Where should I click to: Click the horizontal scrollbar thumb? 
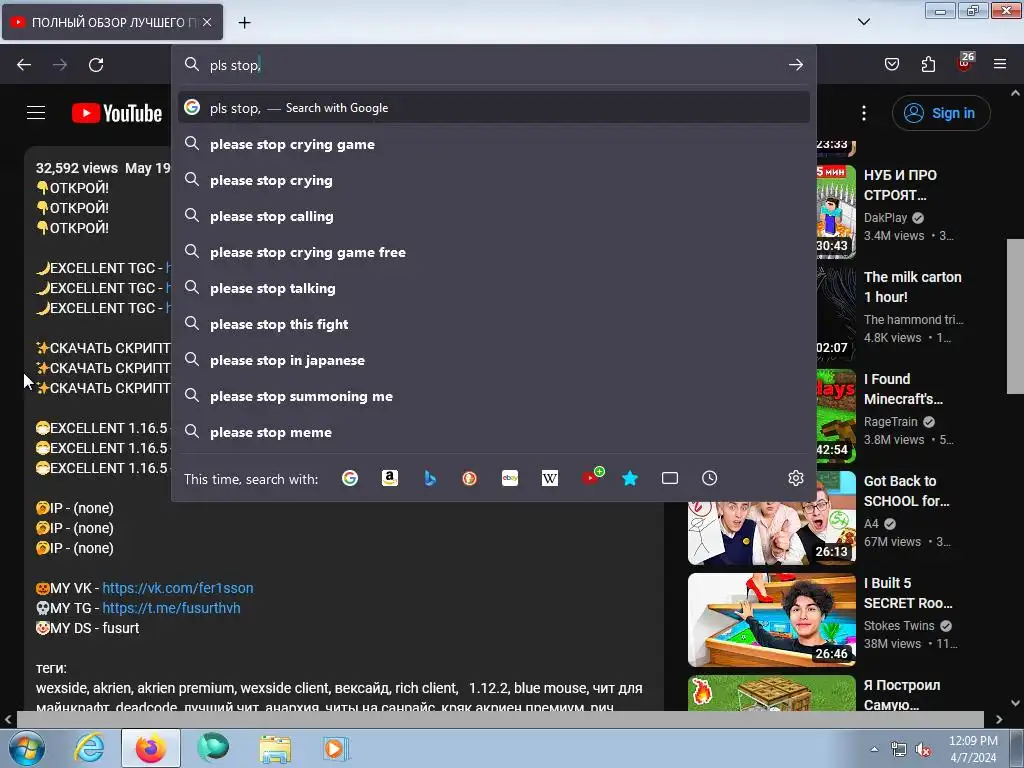pos(500,719)
